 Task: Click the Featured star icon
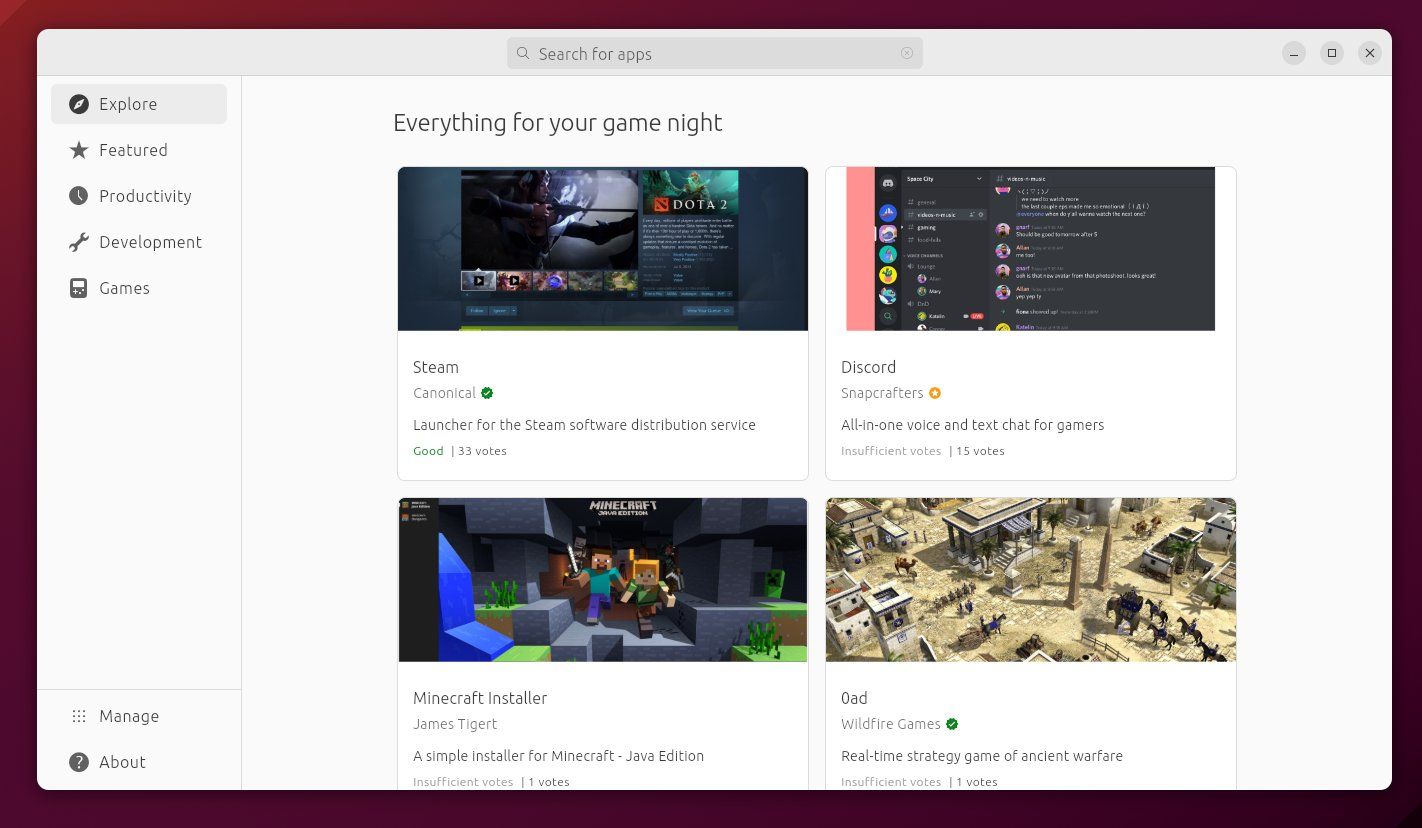point(78,150)
